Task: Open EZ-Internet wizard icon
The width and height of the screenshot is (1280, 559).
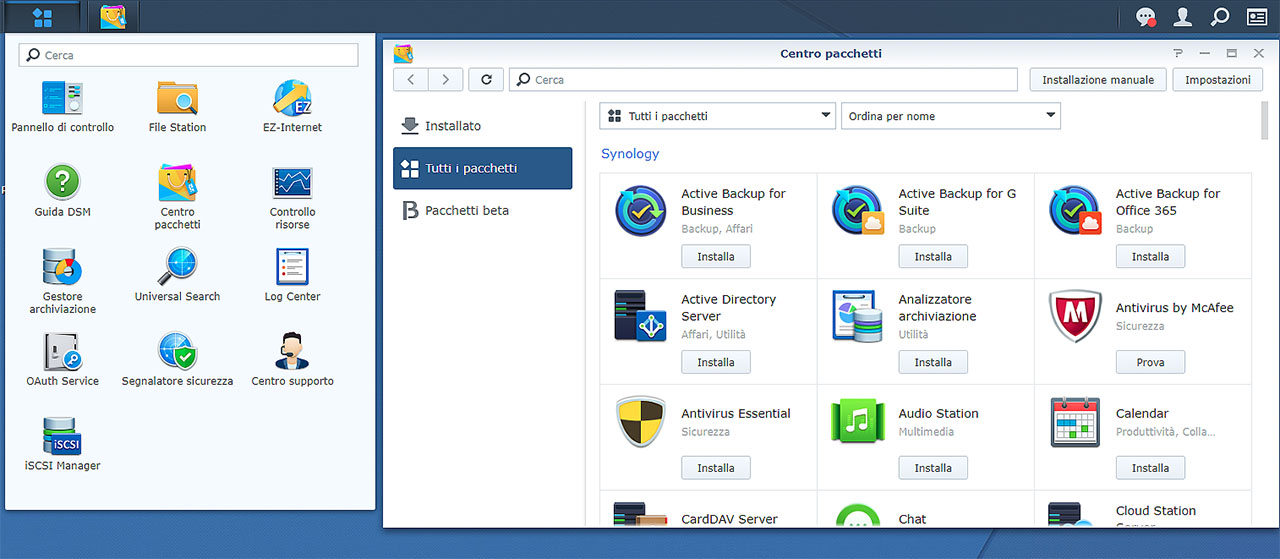Action: 292,99
